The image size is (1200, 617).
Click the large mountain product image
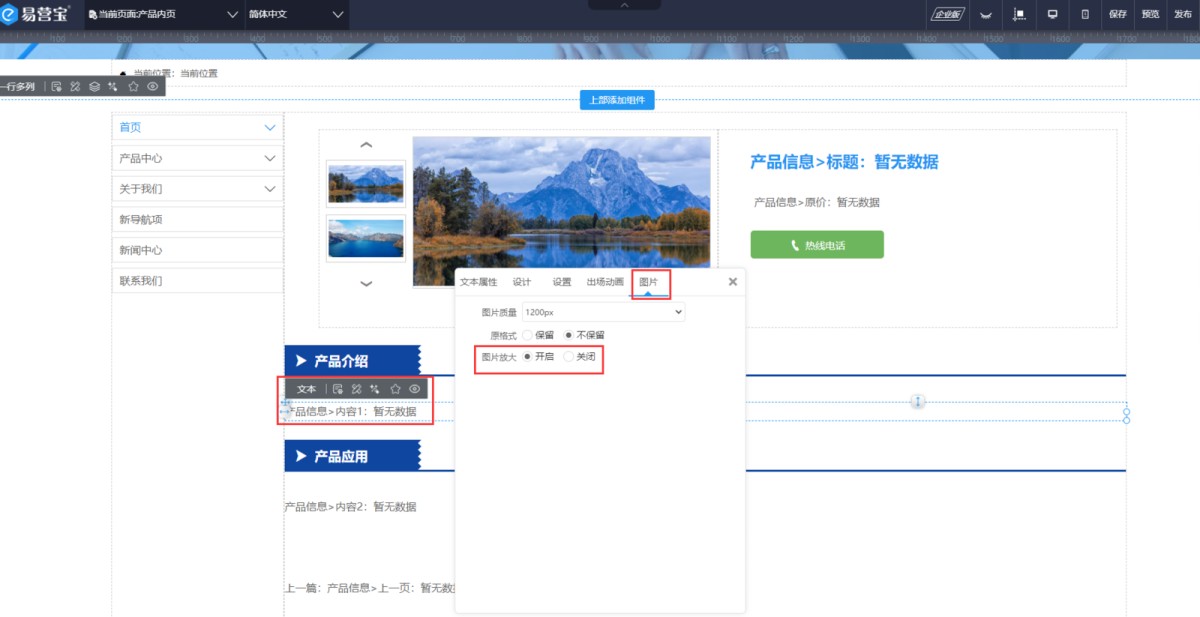coord(561,212)
